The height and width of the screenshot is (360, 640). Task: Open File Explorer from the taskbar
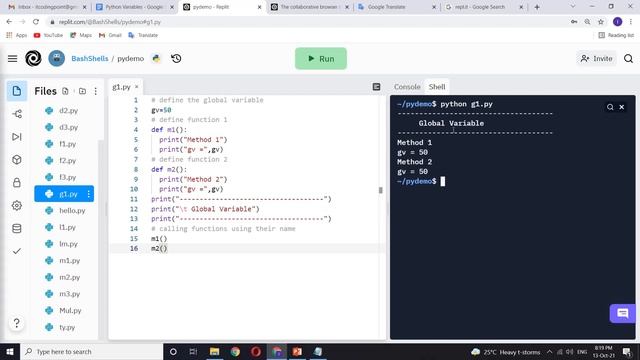pyautogui.click(x=214, y=351)
